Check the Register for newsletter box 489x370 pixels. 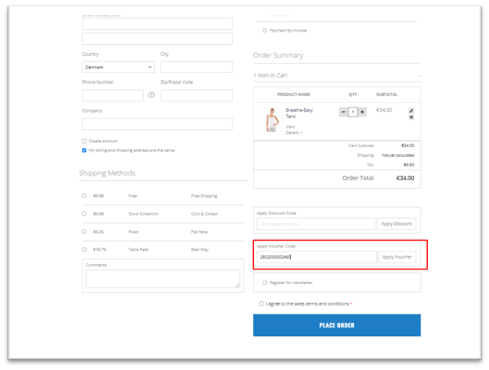click(265, 282)
